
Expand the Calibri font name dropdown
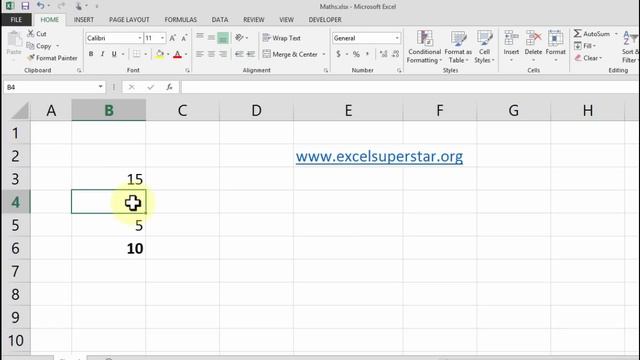[140, 38]
